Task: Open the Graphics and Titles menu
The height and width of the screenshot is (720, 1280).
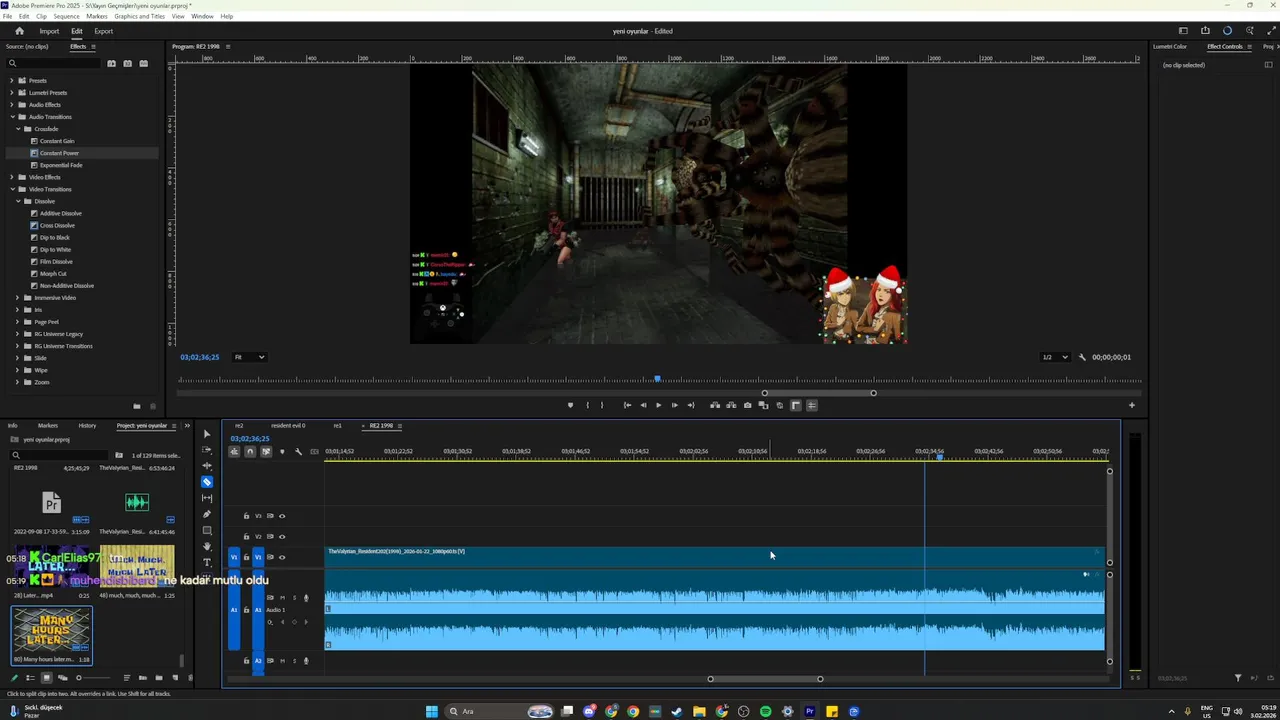Action: coord(140,17)
